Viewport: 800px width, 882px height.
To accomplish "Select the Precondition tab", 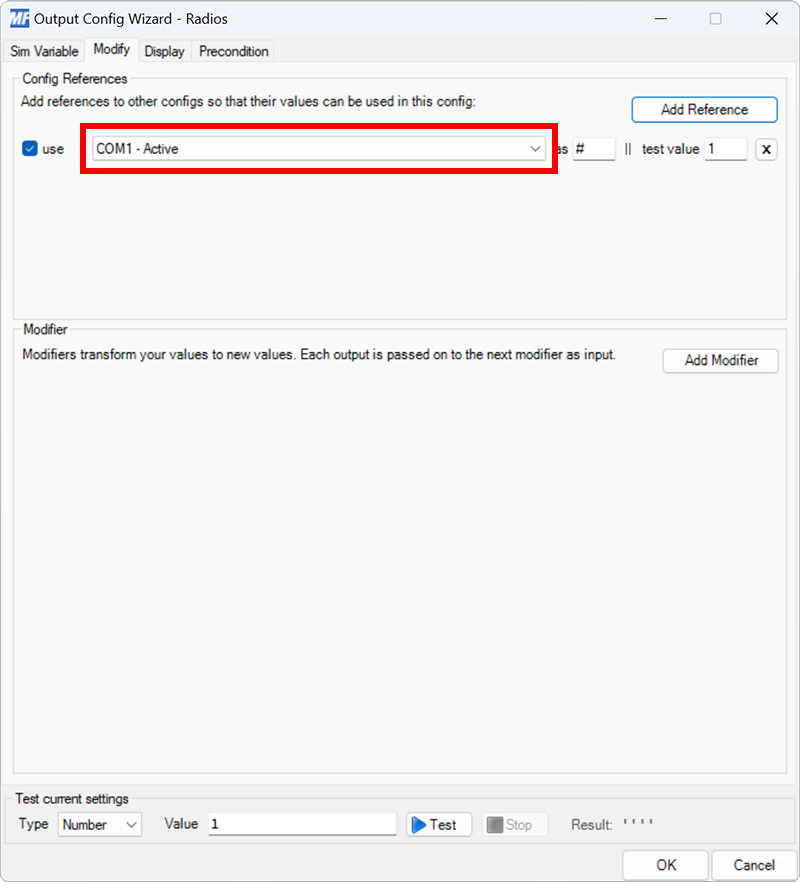I will (x=232, y=51).
